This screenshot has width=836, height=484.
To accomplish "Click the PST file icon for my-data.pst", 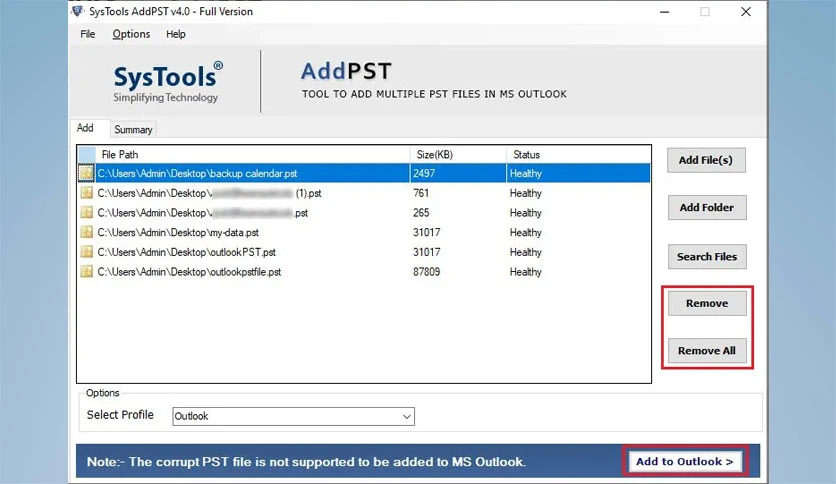I will pyautogui.click(x=86, y=232).
